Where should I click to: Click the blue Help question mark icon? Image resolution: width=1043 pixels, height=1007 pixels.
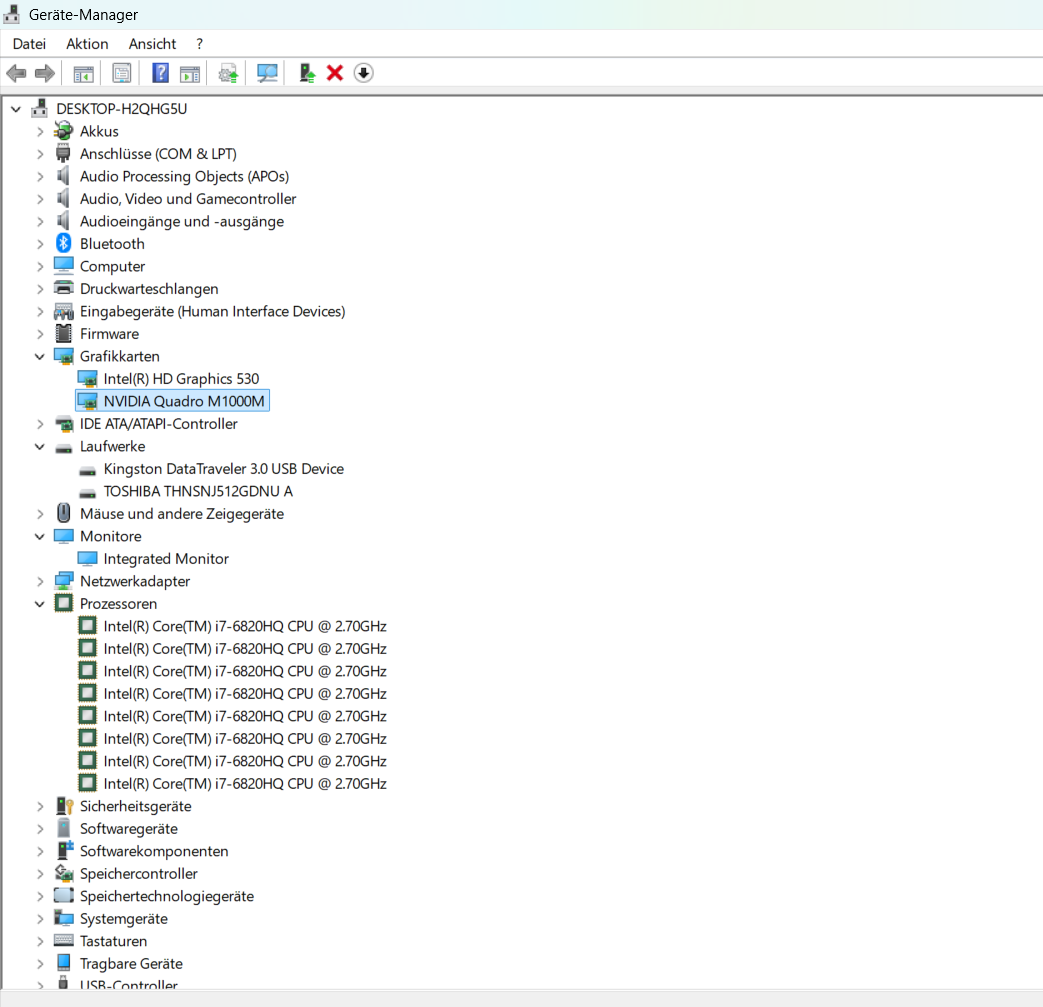click(x=160, y=73)
